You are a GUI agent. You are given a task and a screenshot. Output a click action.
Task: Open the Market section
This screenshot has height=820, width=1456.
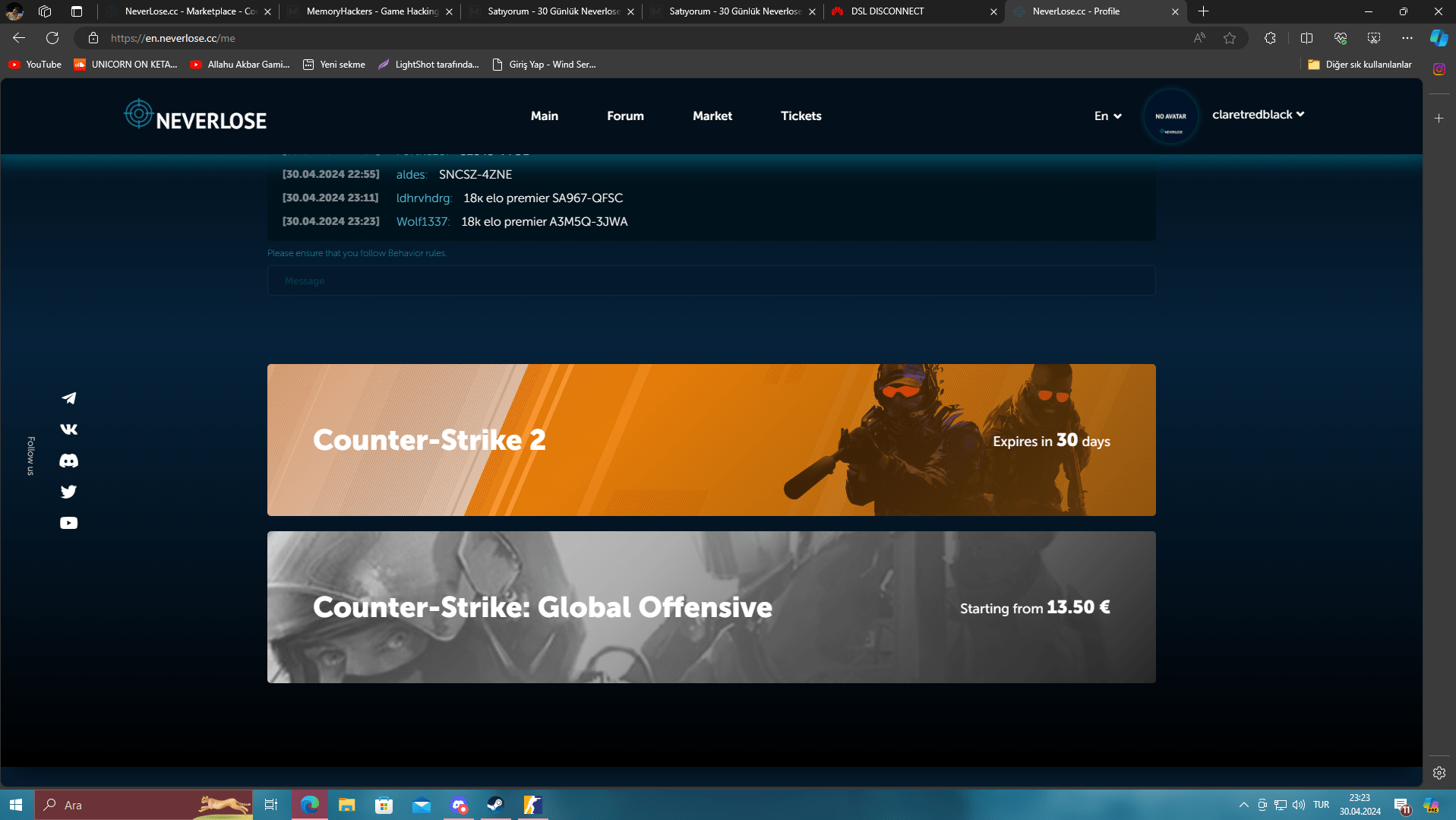coord(712,116)
